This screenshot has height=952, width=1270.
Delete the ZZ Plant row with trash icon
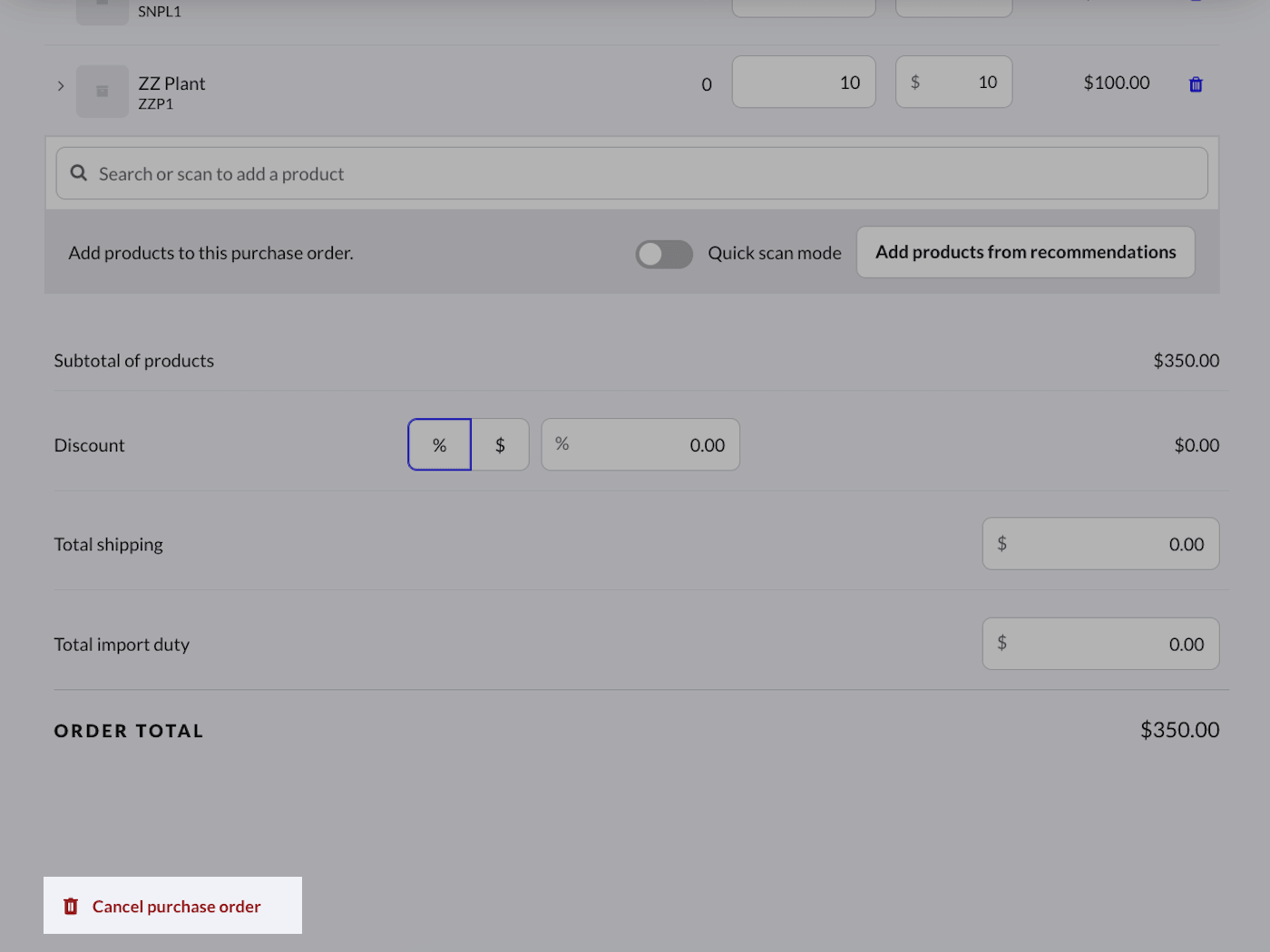1196,84
